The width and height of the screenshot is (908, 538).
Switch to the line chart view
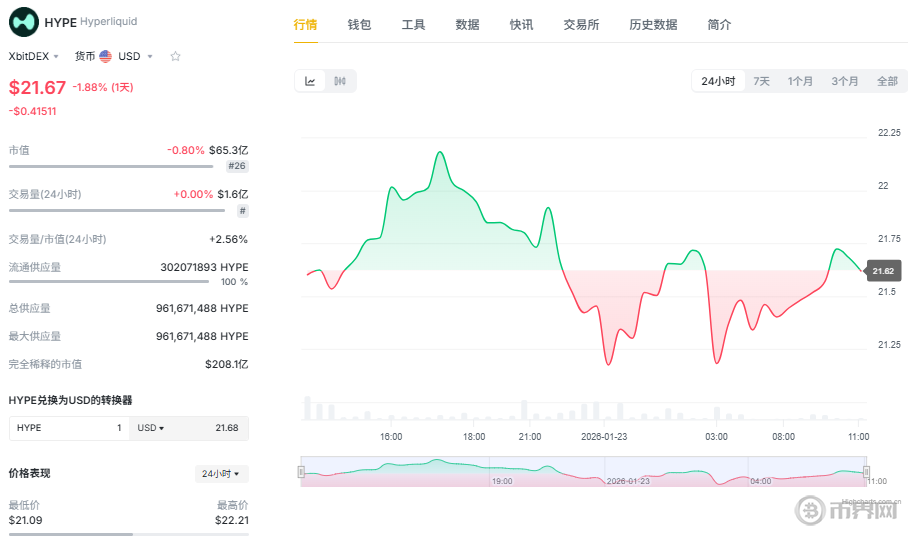[310, 81]
